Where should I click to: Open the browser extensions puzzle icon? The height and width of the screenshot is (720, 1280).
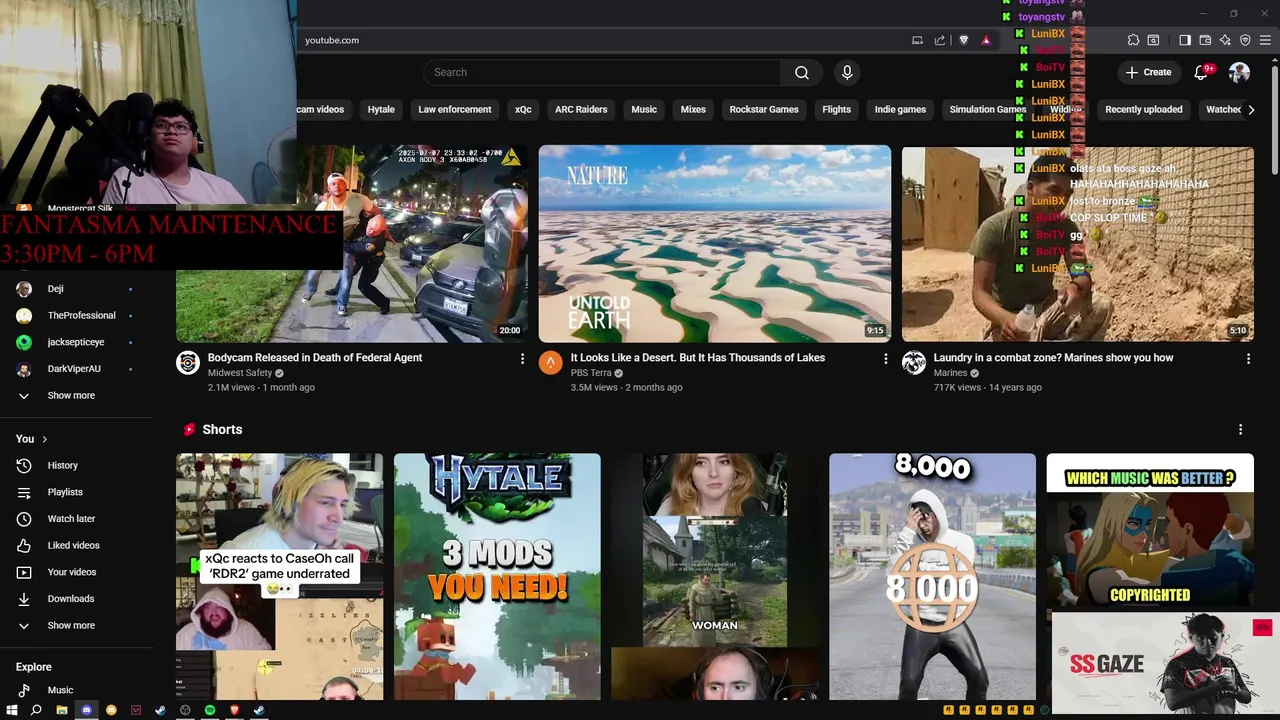1133,40
